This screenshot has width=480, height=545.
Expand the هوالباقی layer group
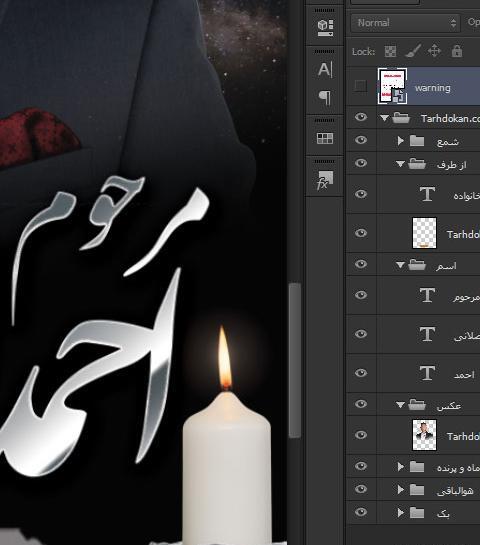[x=400, y=489]
